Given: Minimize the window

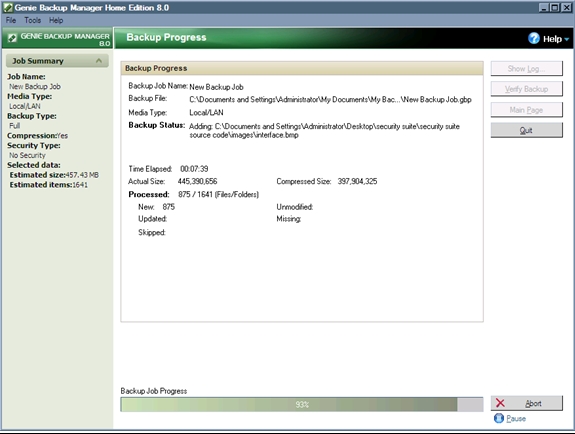Looking at the screenshot, I should pos(544,7).
